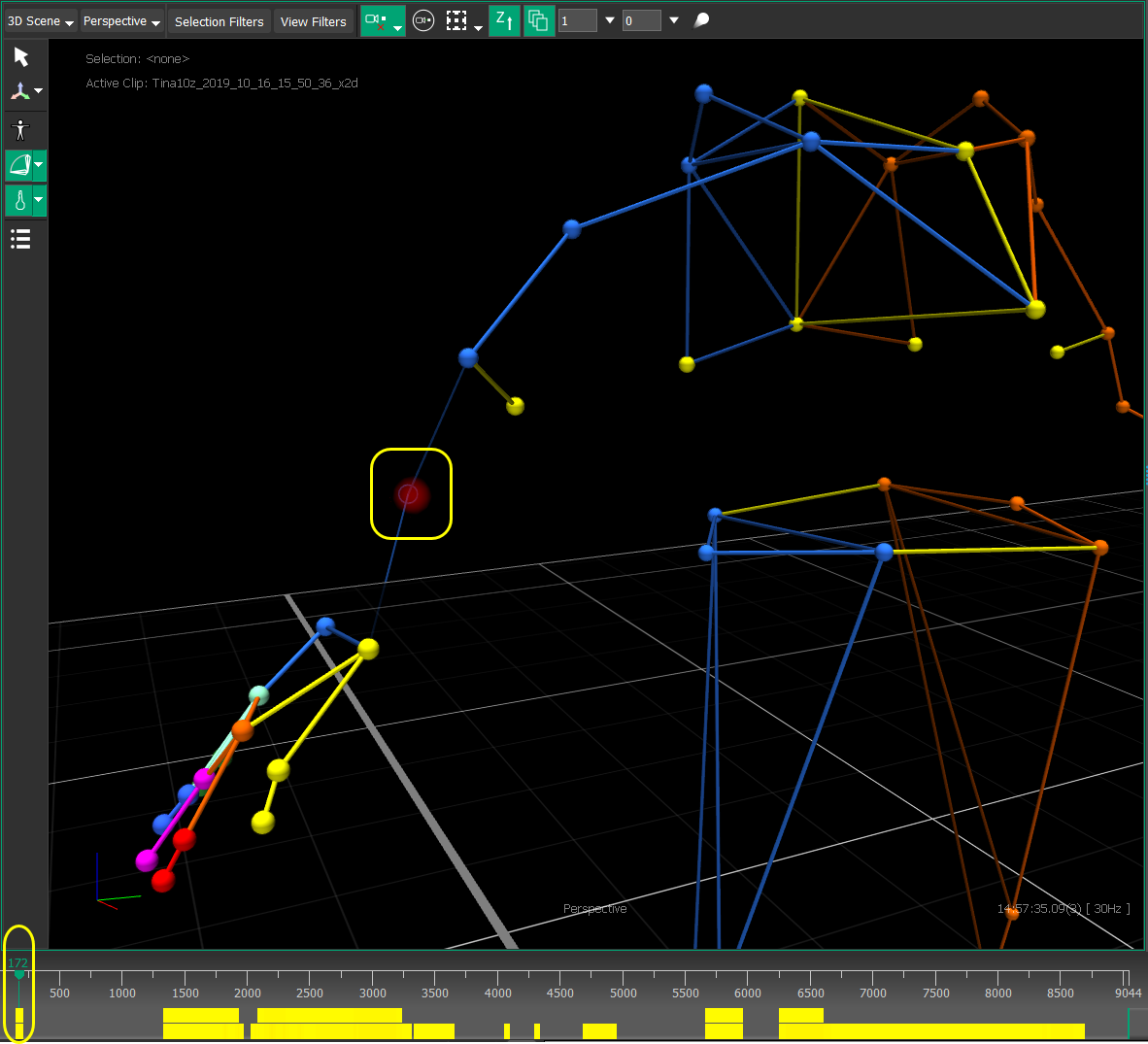Click the timeline playhead at frame 172
Image resolution: width=1148 pixels, height=1044 pixels.
point(18,974)
